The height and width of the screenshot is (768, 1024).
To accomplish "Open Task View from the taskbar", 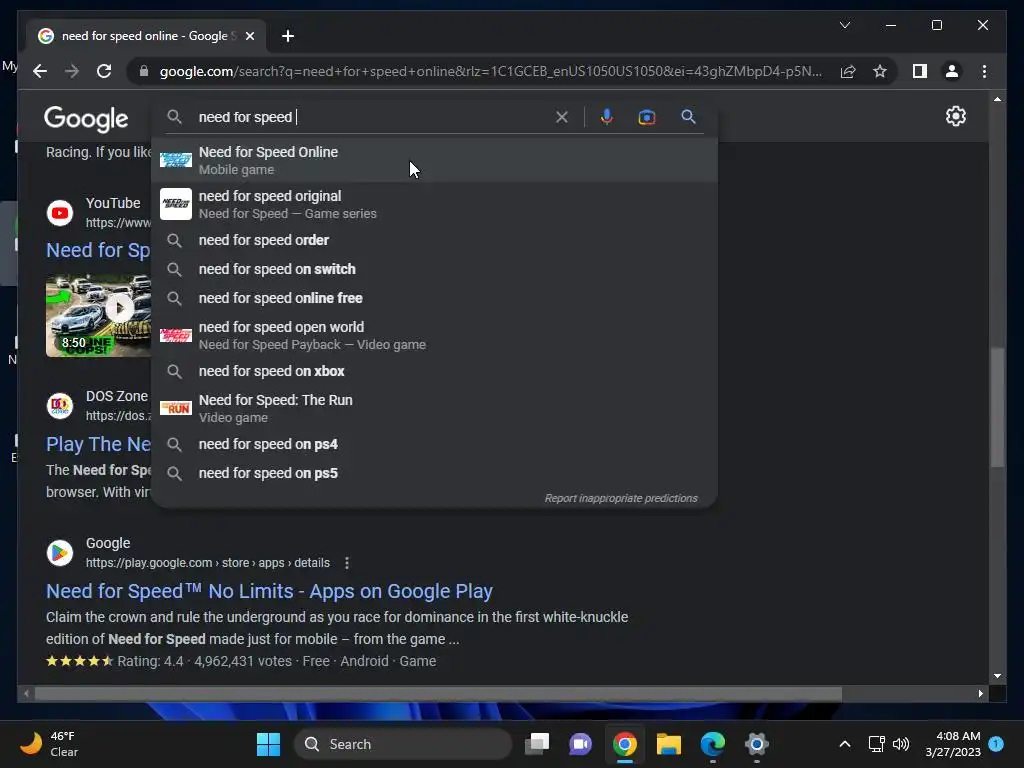I will coord(537,744).
